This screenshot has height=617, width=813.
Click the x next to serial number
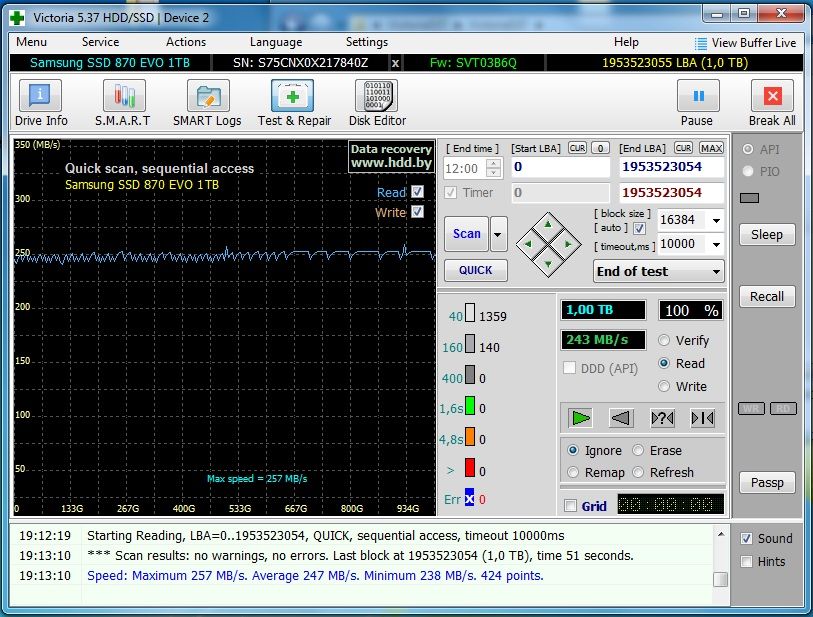pos(395,63)
